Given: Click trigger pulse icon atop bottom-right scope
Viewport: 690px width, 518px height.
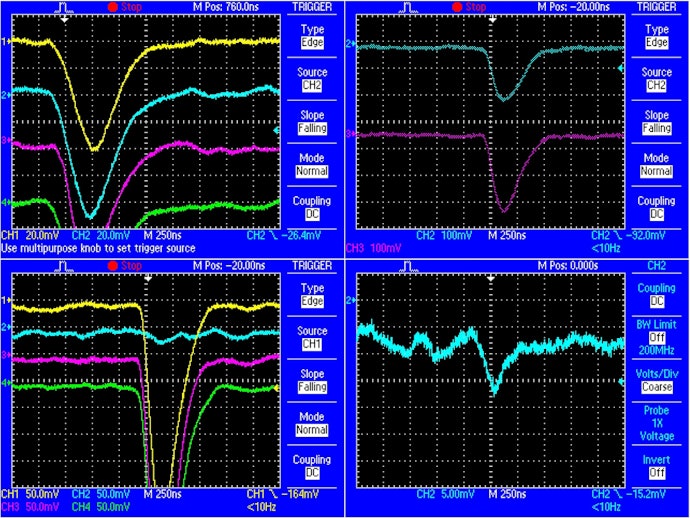Looking at the screenshot, I should click(409, 266).
